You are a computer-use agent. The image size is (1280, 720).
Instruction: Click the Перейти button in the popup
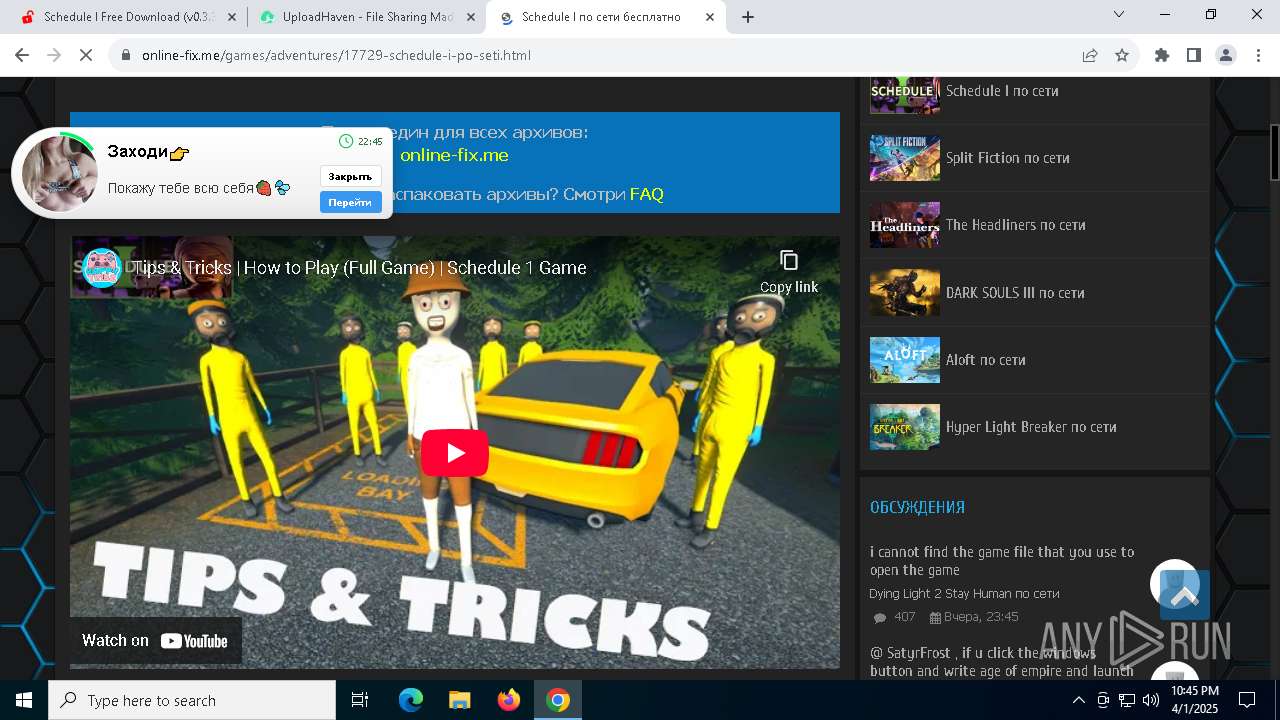tap(350, 202)
